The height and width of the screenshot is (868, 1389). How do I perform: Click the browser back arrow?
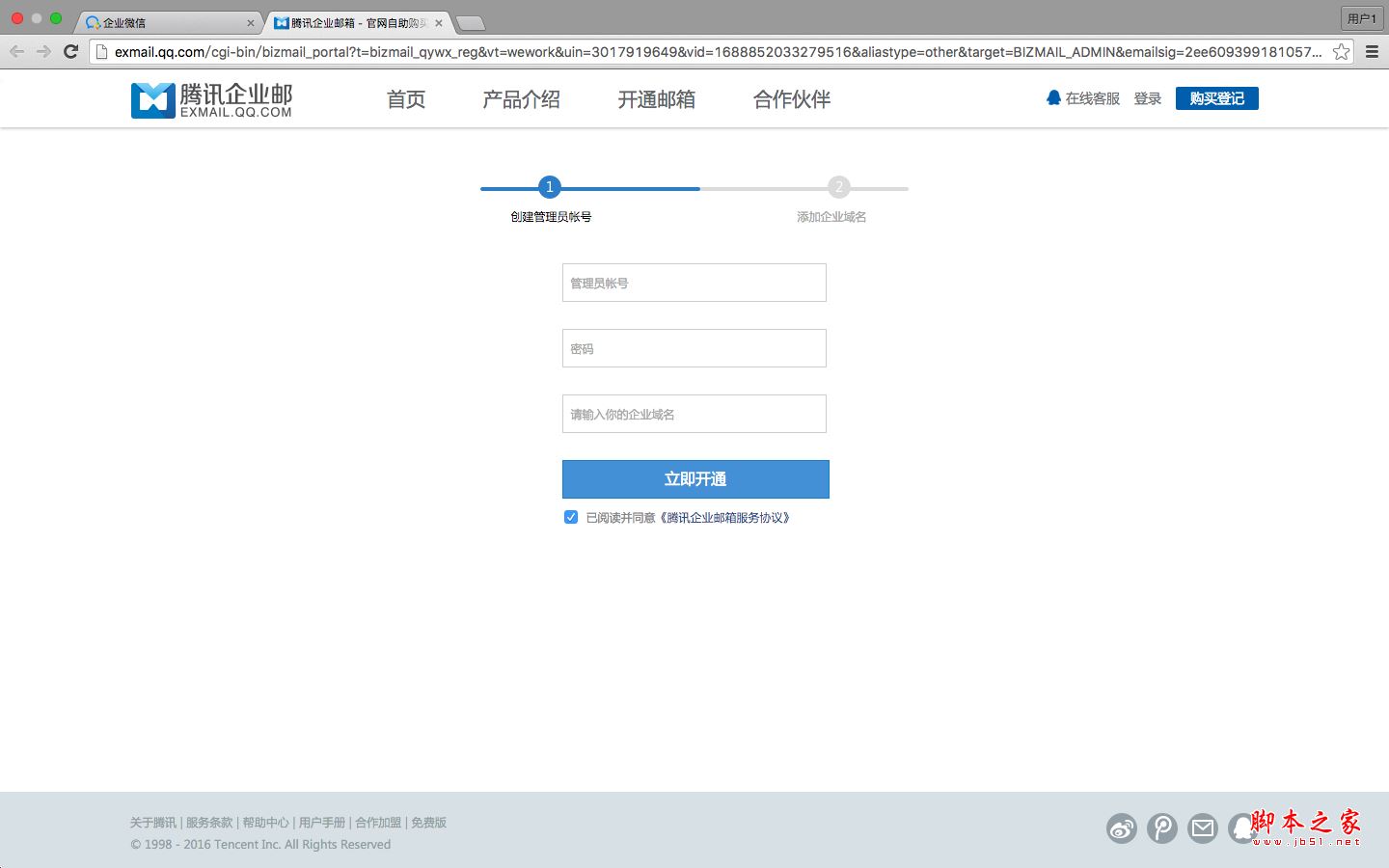[x=16, y=51]
